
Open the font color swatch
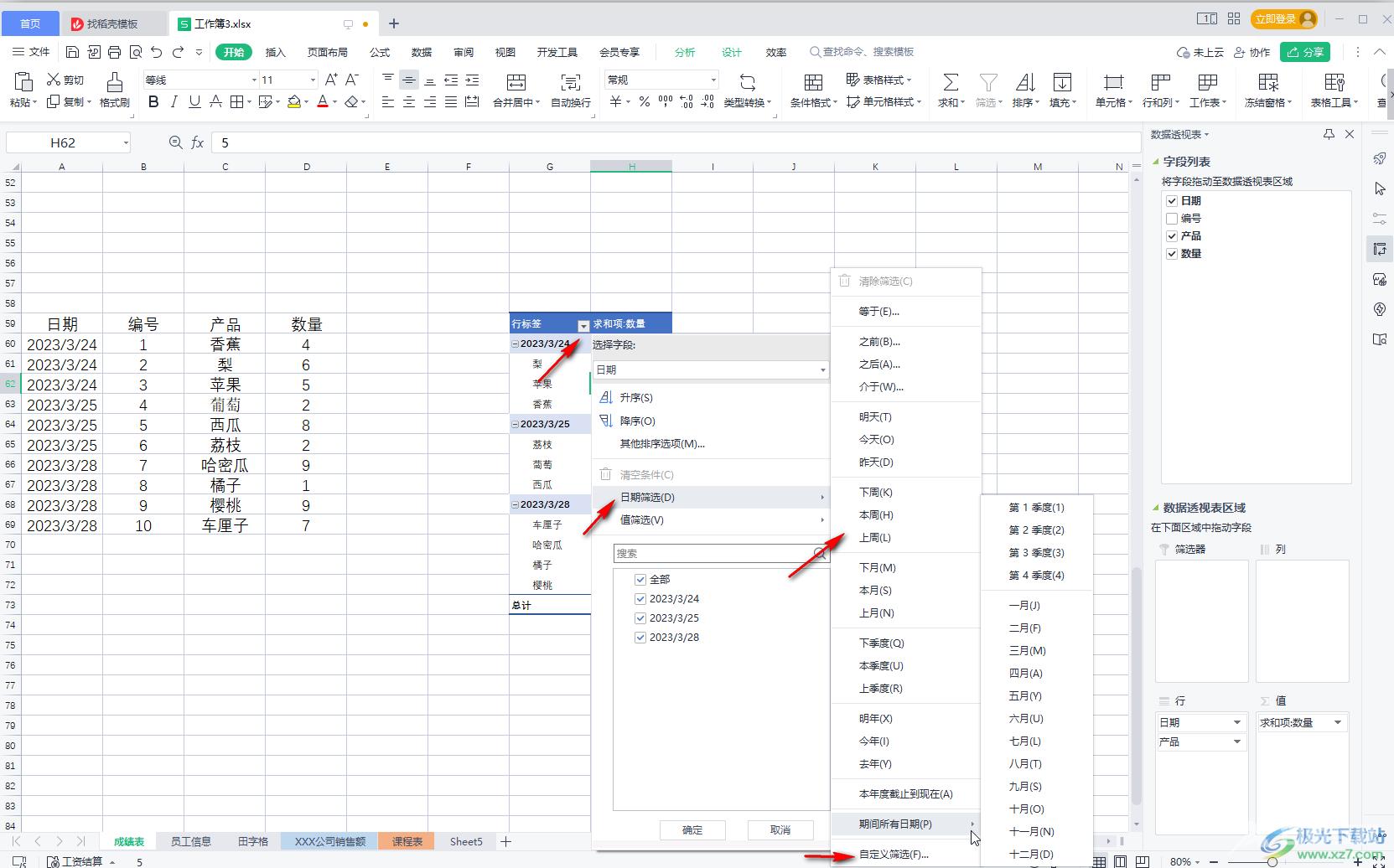click(323, 102)
